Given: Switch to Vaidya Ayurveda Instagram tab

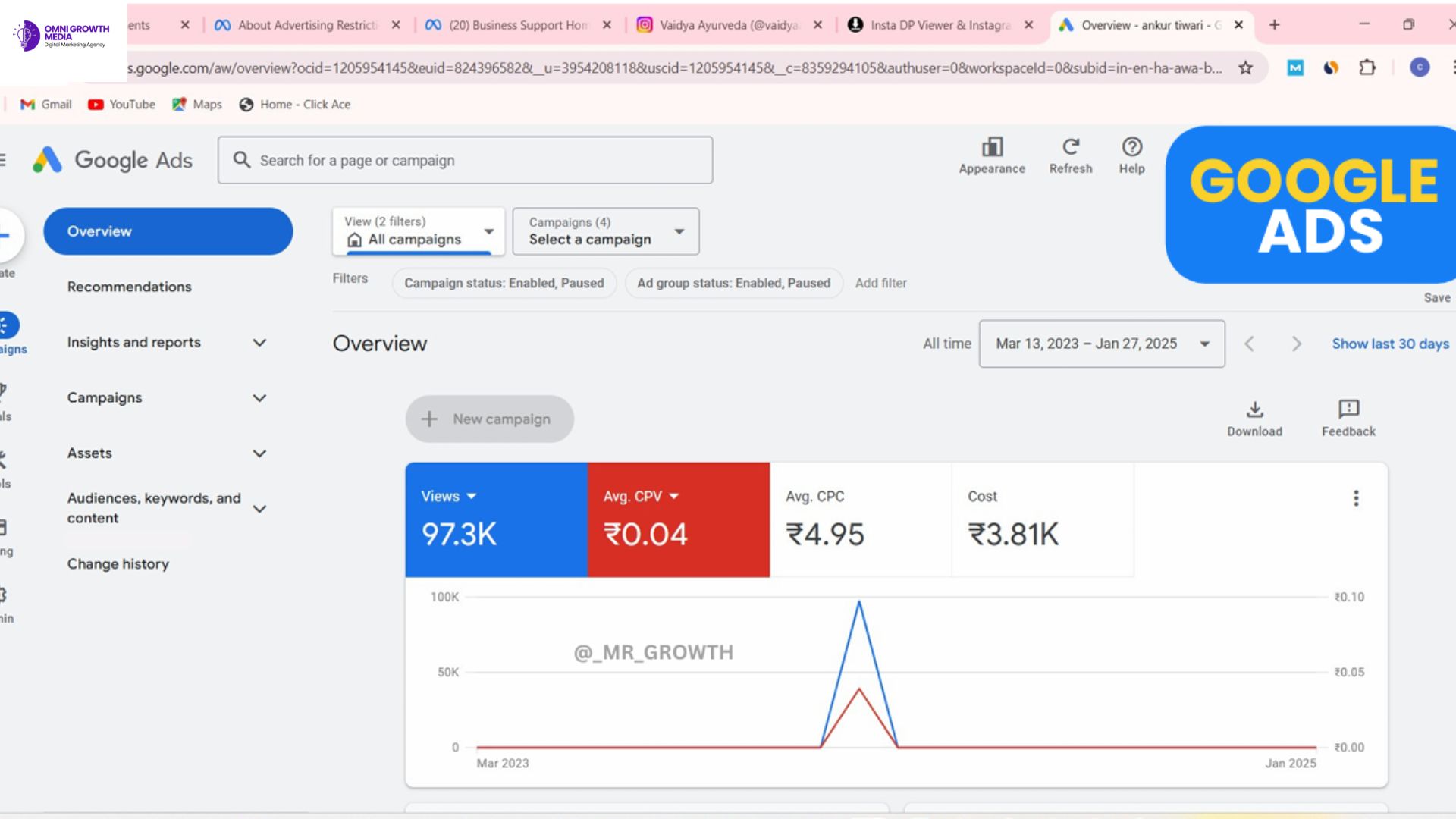Looking at the screenshot, I should tap(726, 25).
